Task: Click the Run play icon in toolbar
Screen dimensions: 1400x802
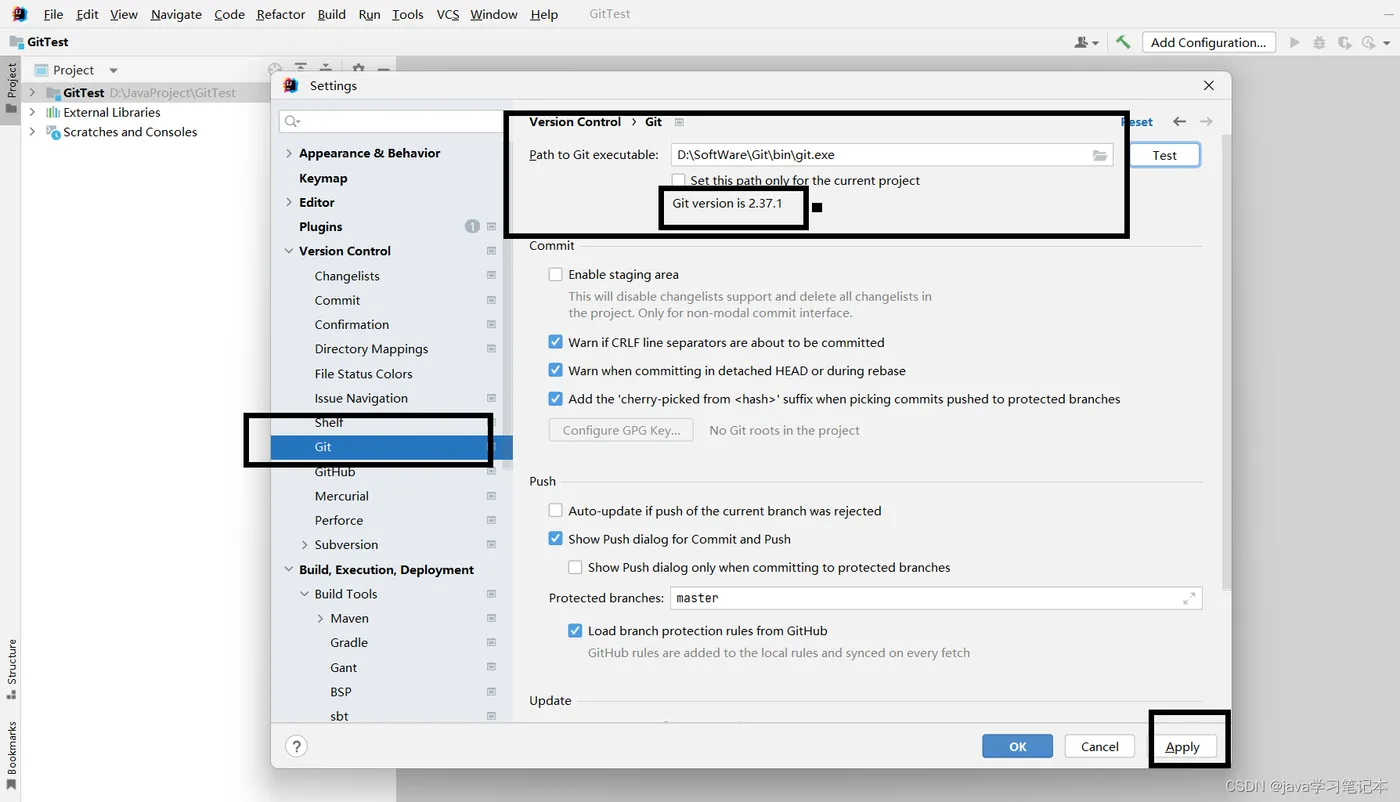Action: tap(1295, 42)
